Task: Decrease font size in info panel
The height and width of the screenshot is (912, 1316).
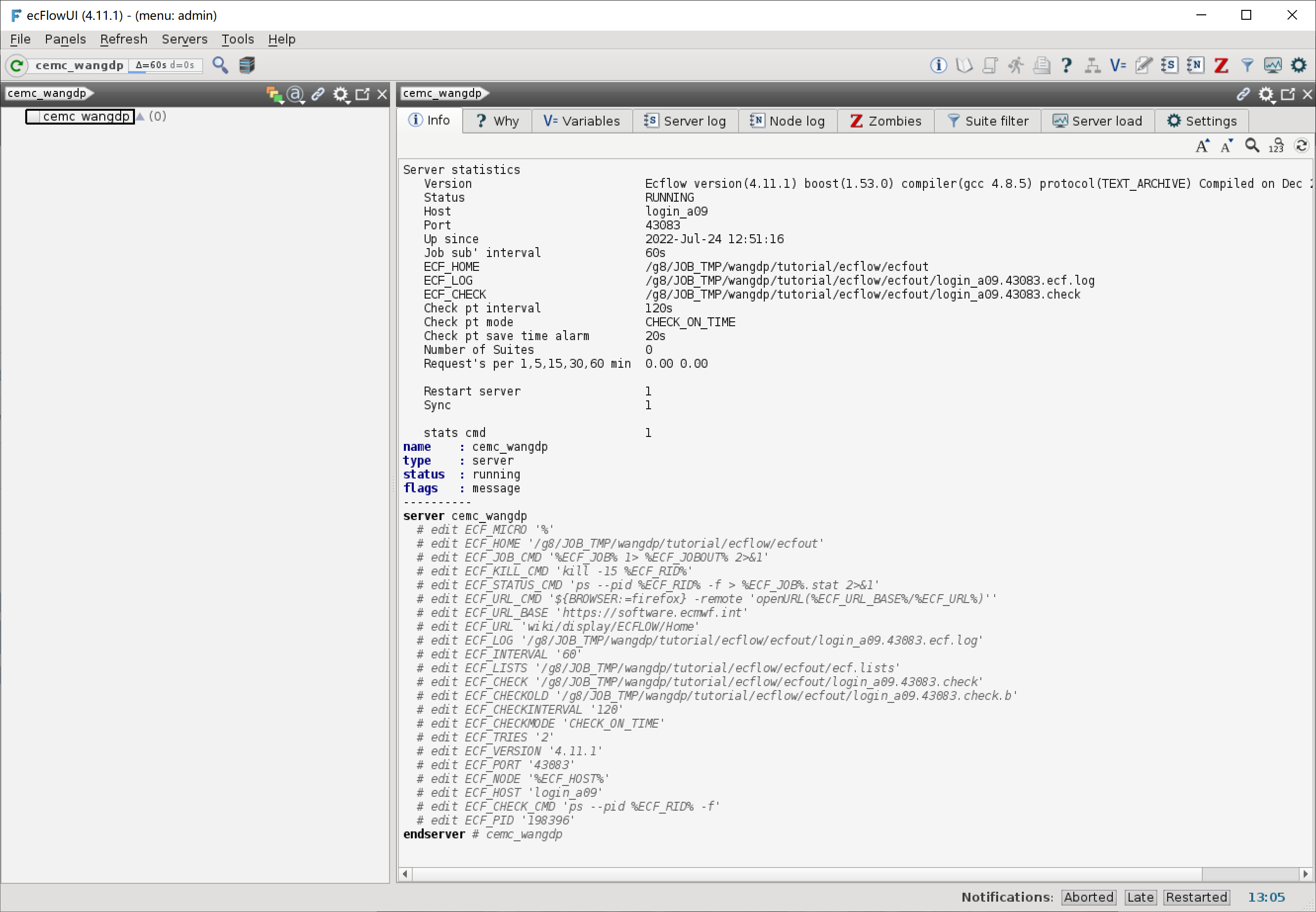Action: [1227, 146]
